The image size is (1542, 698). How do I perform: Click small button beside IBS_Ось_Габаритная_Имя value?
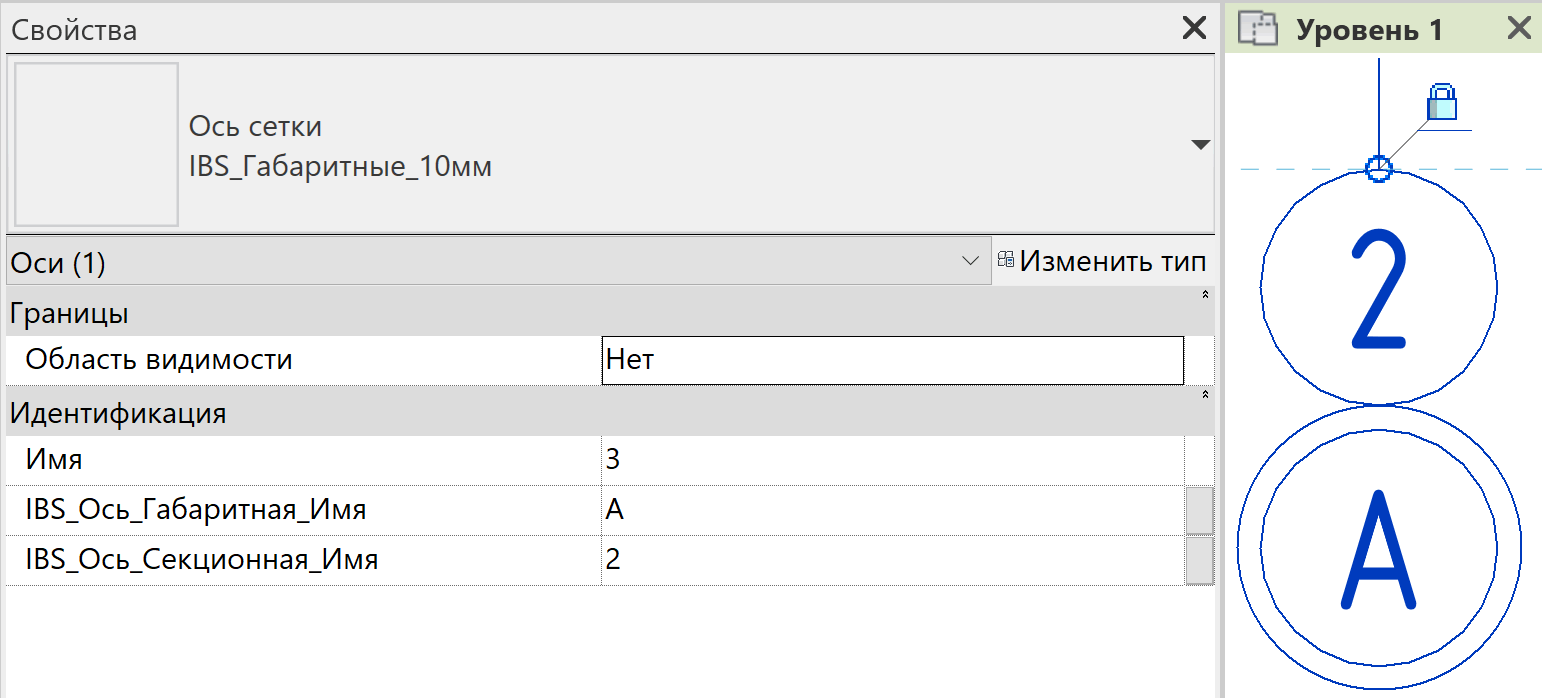(x=1199, y=510)
